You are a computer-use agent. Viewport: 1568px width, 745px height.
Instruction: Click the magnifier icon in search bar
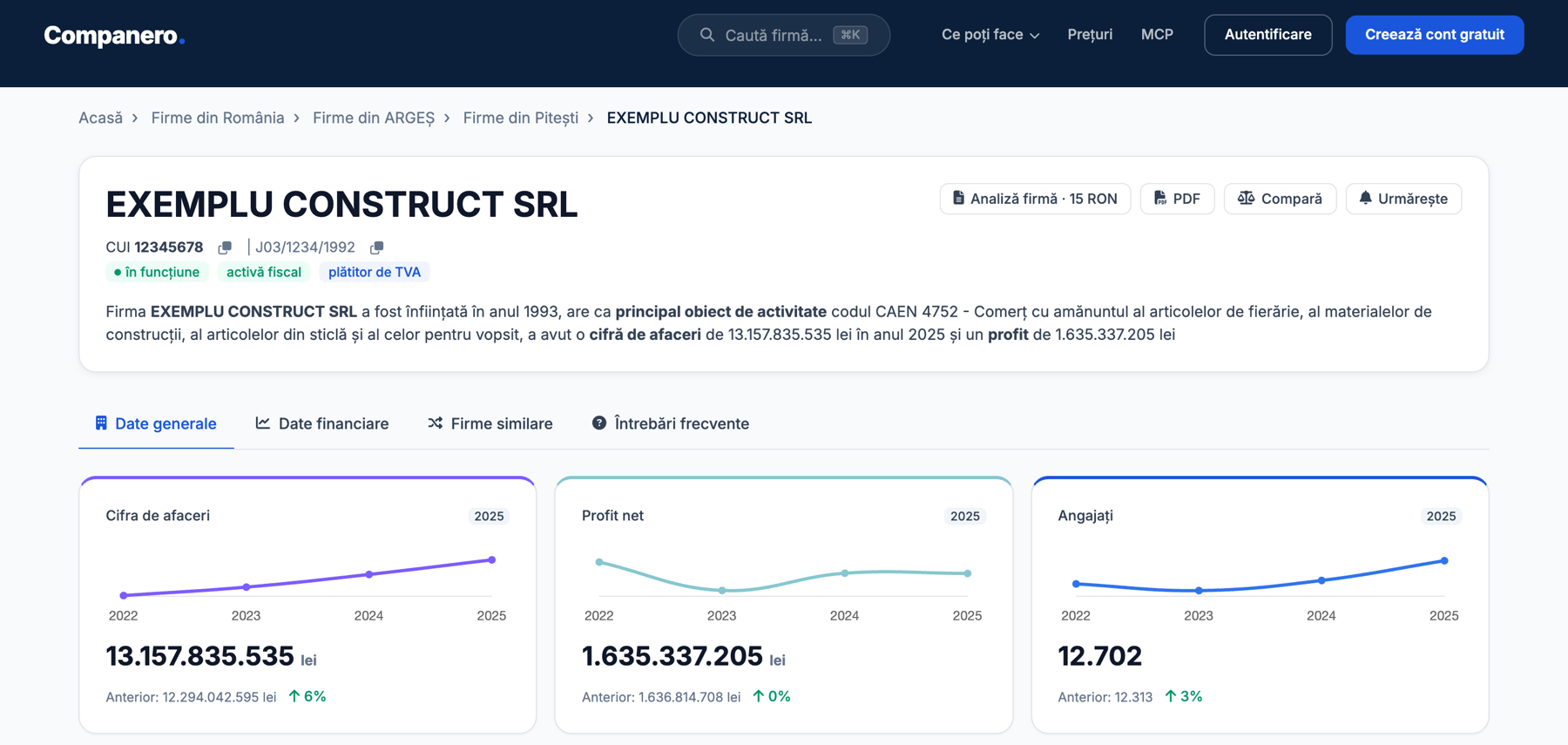(x=707, y=35)
